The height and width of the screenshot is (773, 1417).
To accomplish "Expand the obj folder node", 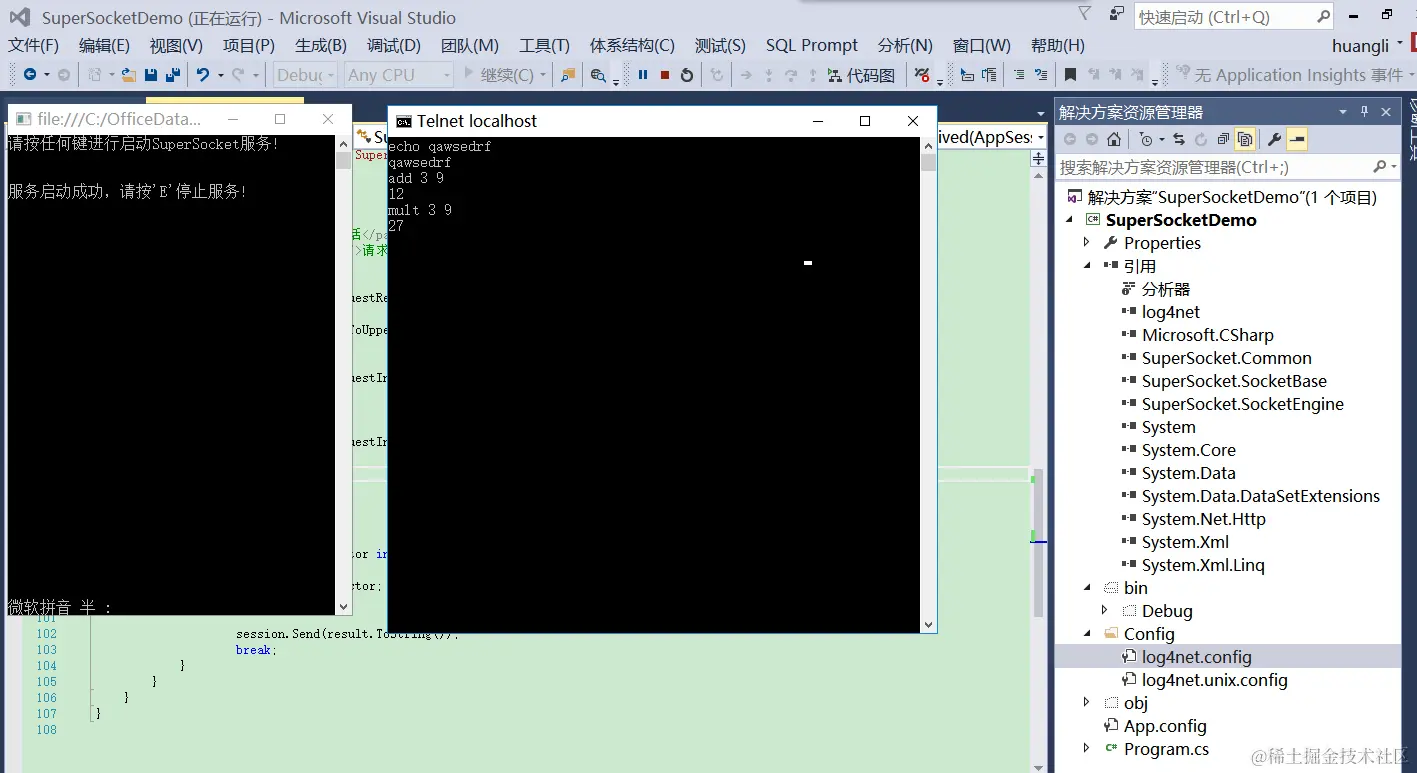I will 1087,703.
